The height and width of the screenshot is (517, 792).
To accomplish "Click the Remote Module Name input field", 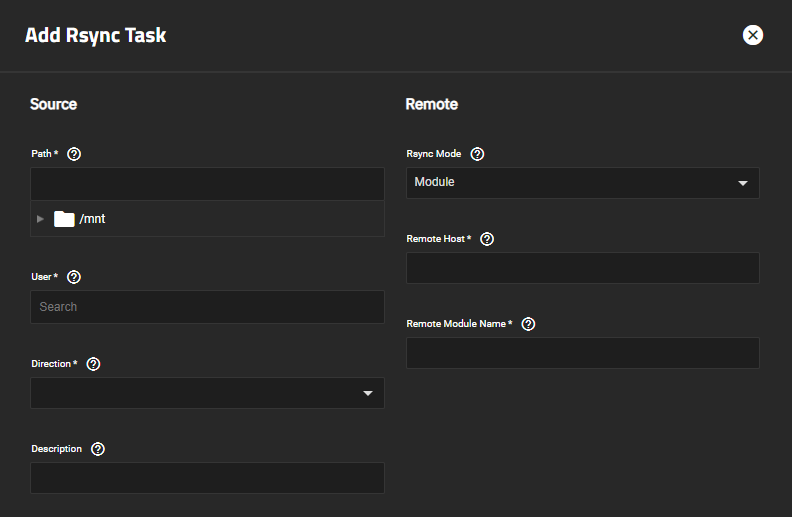I will tap(583, 352).
